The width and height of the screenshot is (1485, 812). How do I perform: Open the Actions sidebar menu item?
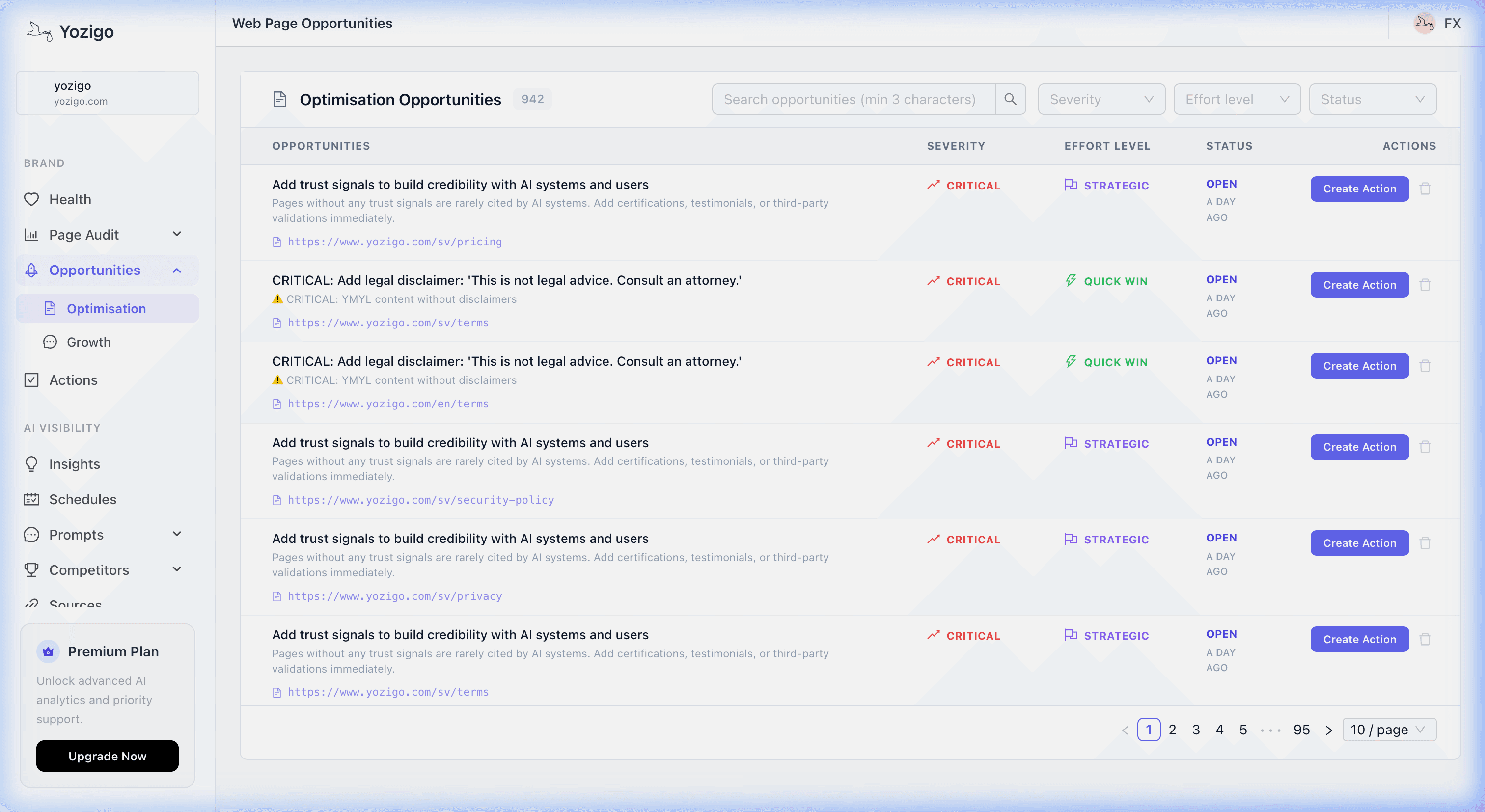tap(73, 380)
